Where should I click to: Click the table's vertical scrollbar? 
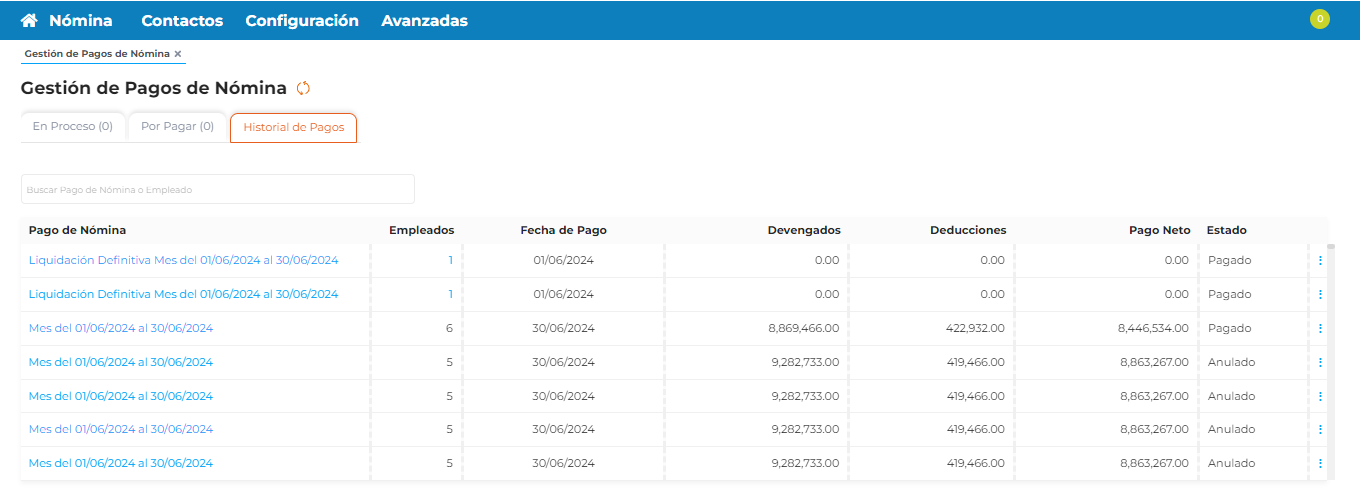1330,350
